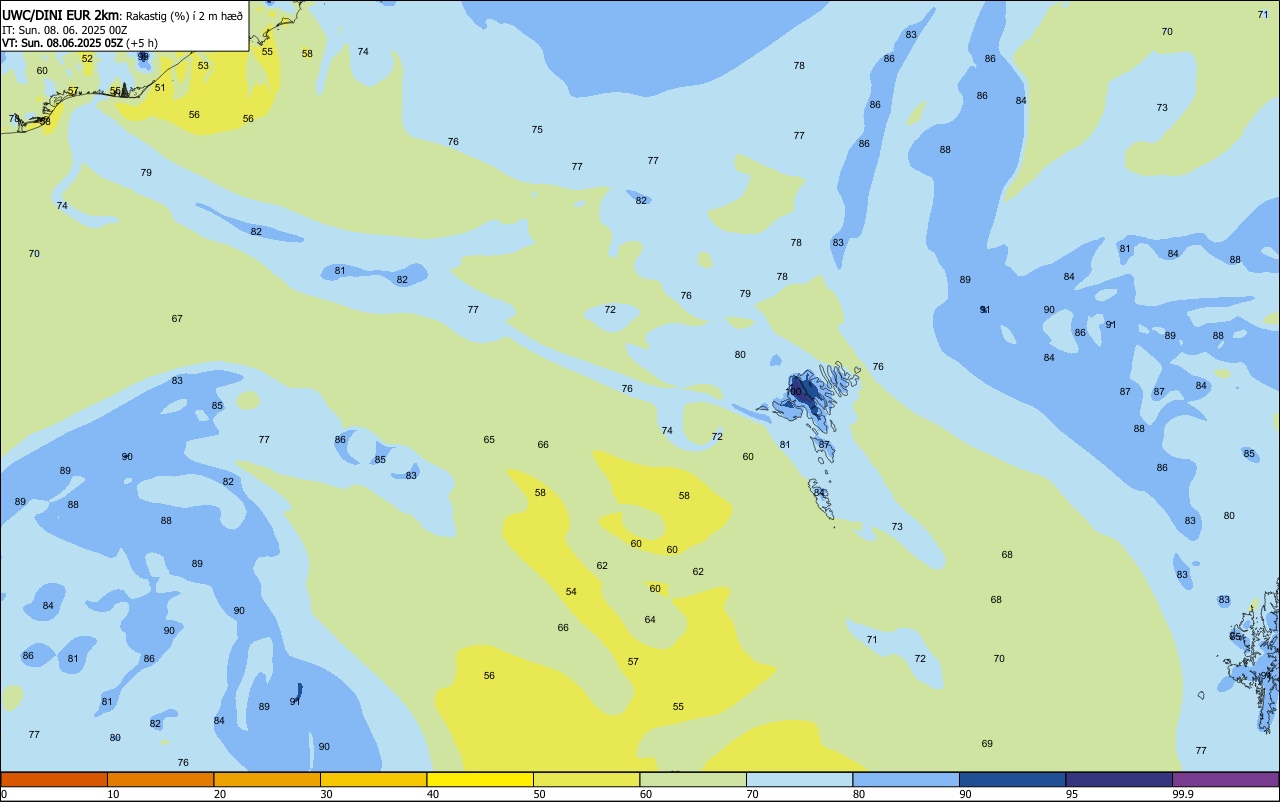1280x802 pixels.
Task: Click the '10' tick label on the scale
Action: pos(114,794)
